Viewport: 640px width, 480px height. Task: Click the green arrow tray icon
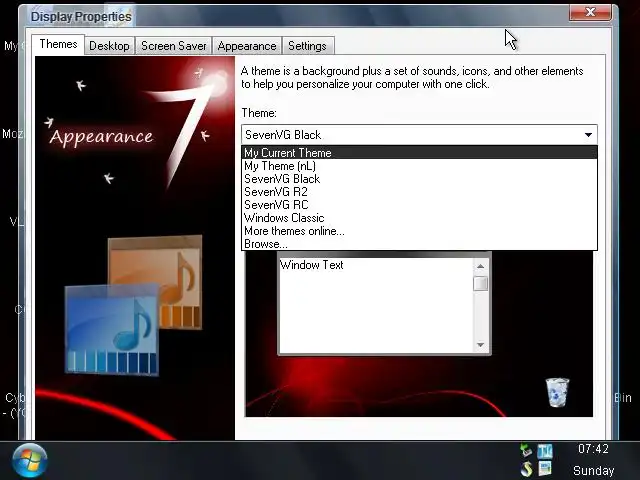[x=526, y=450]
